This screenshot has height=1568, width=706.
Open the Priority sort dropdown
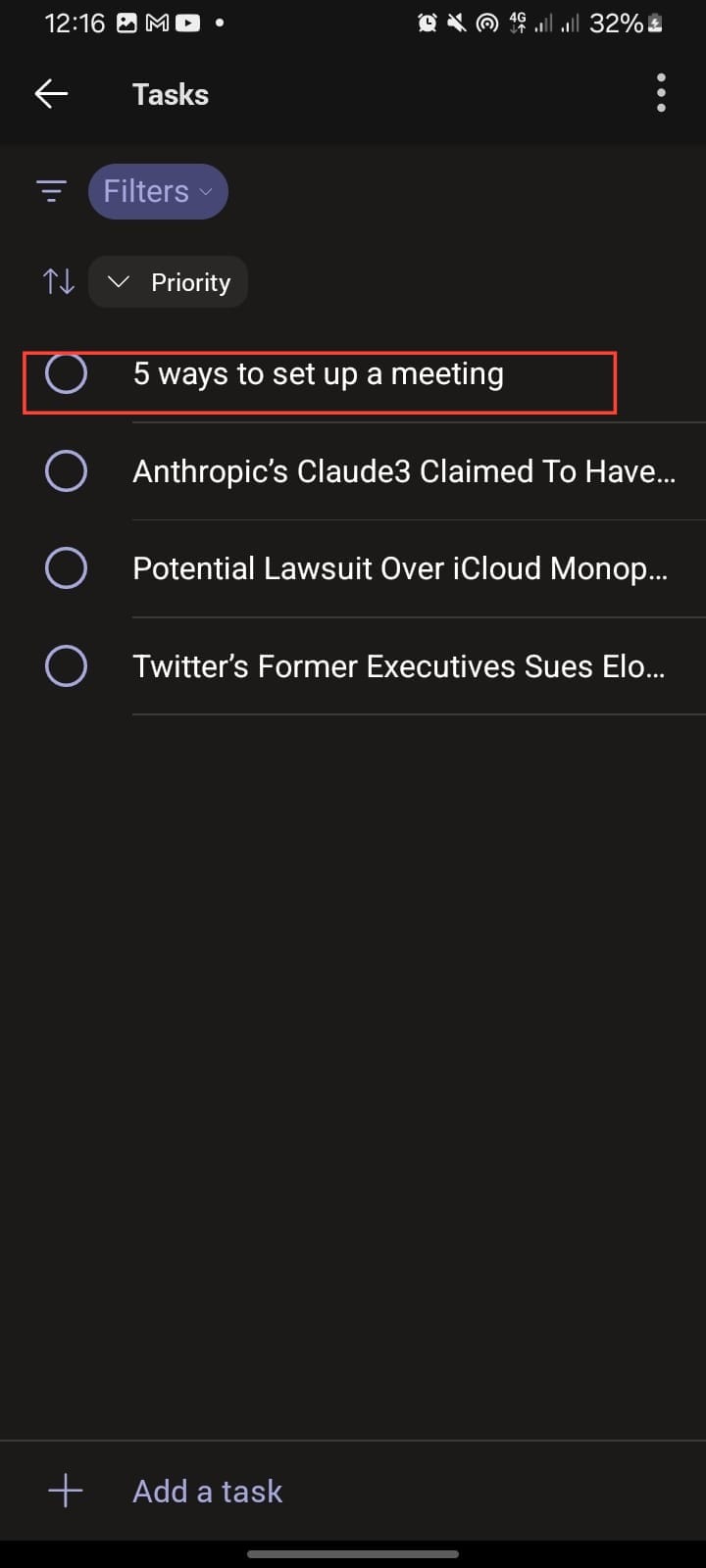pos(169,282)
